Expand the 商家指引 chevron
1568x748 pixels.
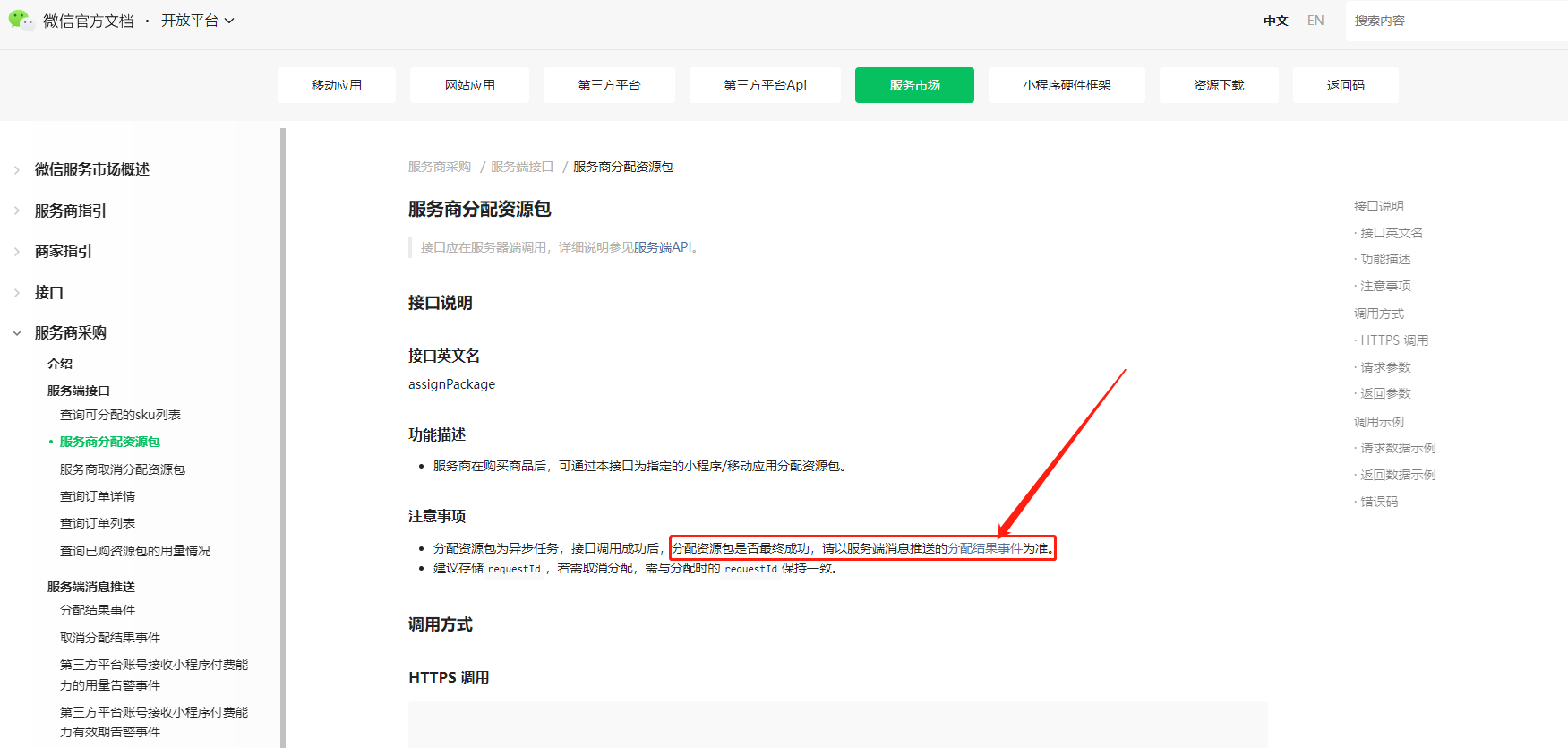(17, 252)
